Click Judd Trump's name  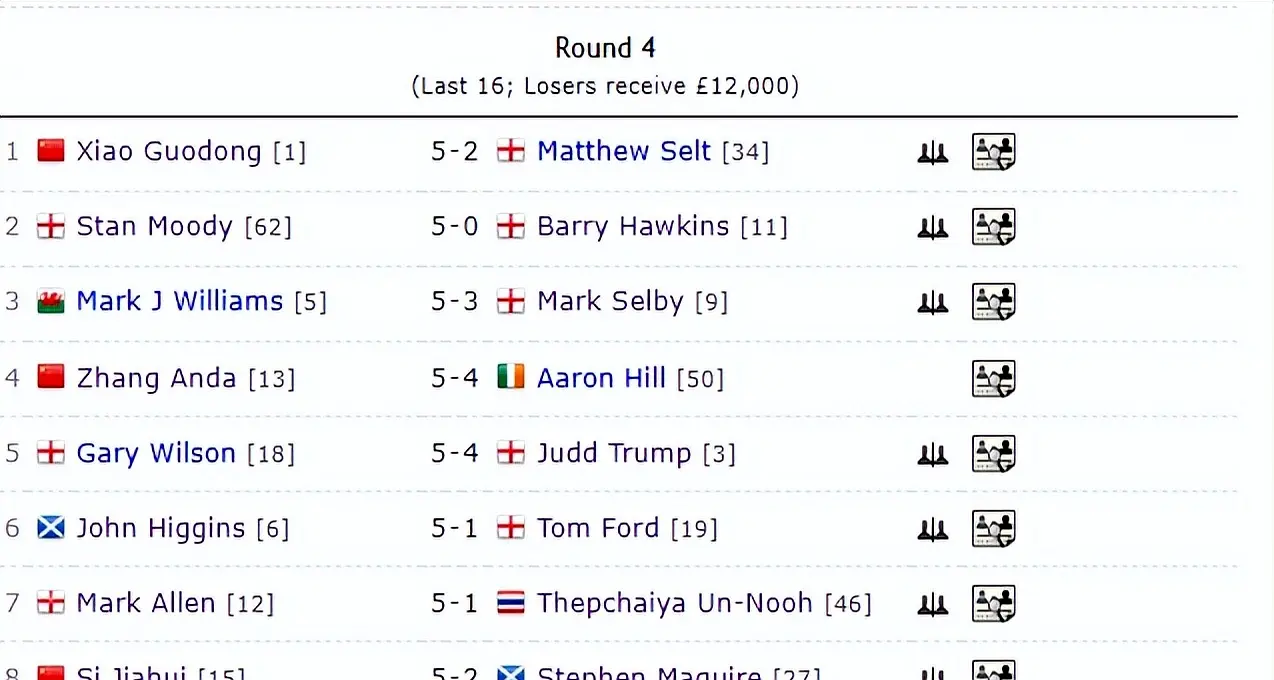613,453
